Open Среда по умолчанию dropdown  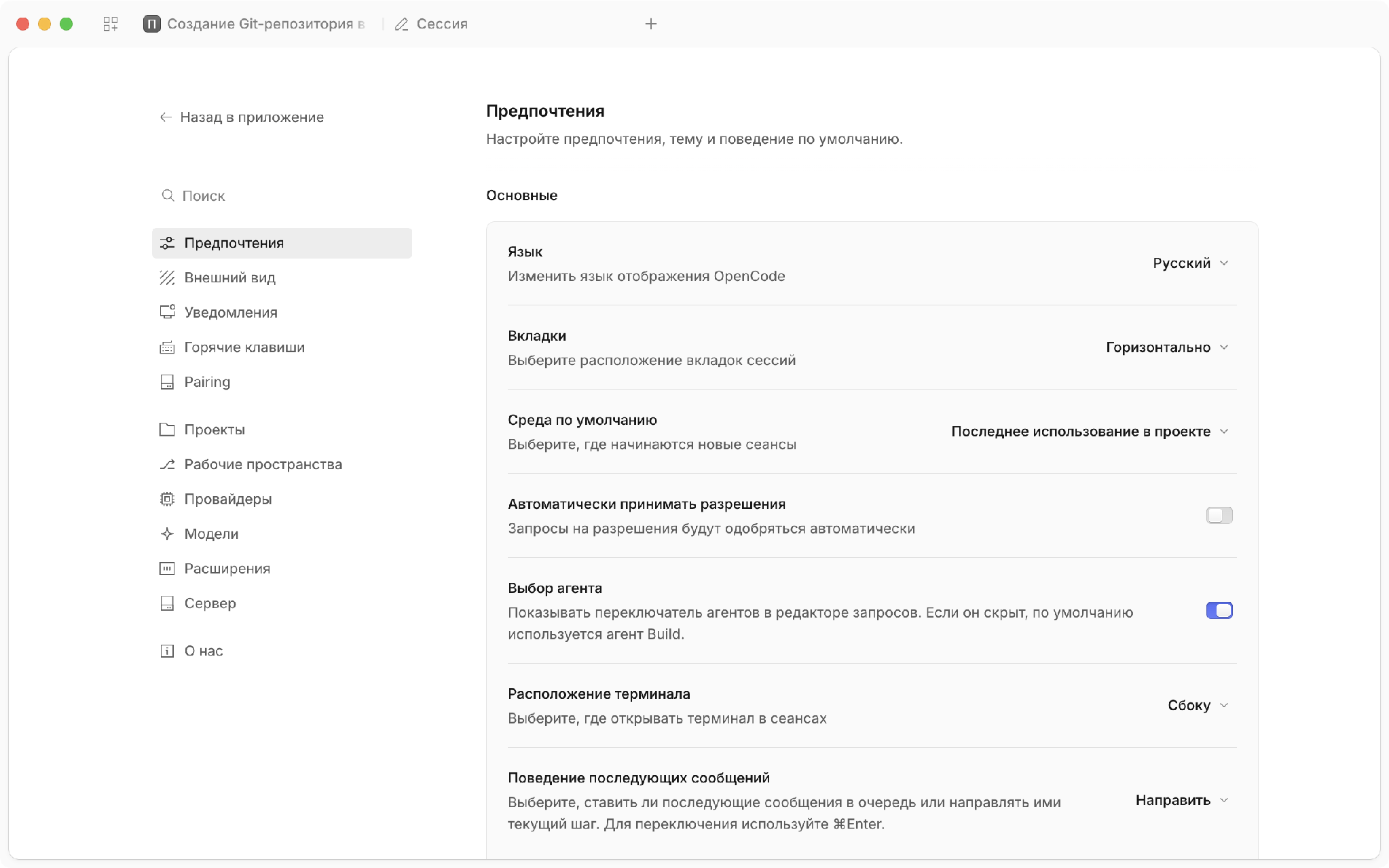click(1090, 432)
